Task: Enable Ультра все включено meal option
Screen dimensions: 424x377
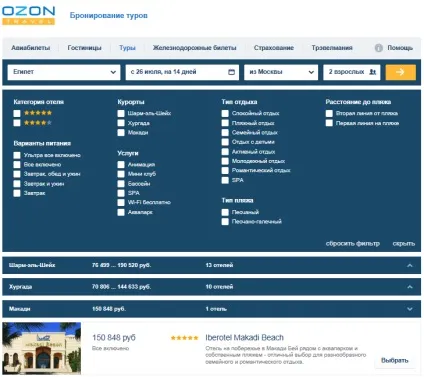Action: click(17, 155)
